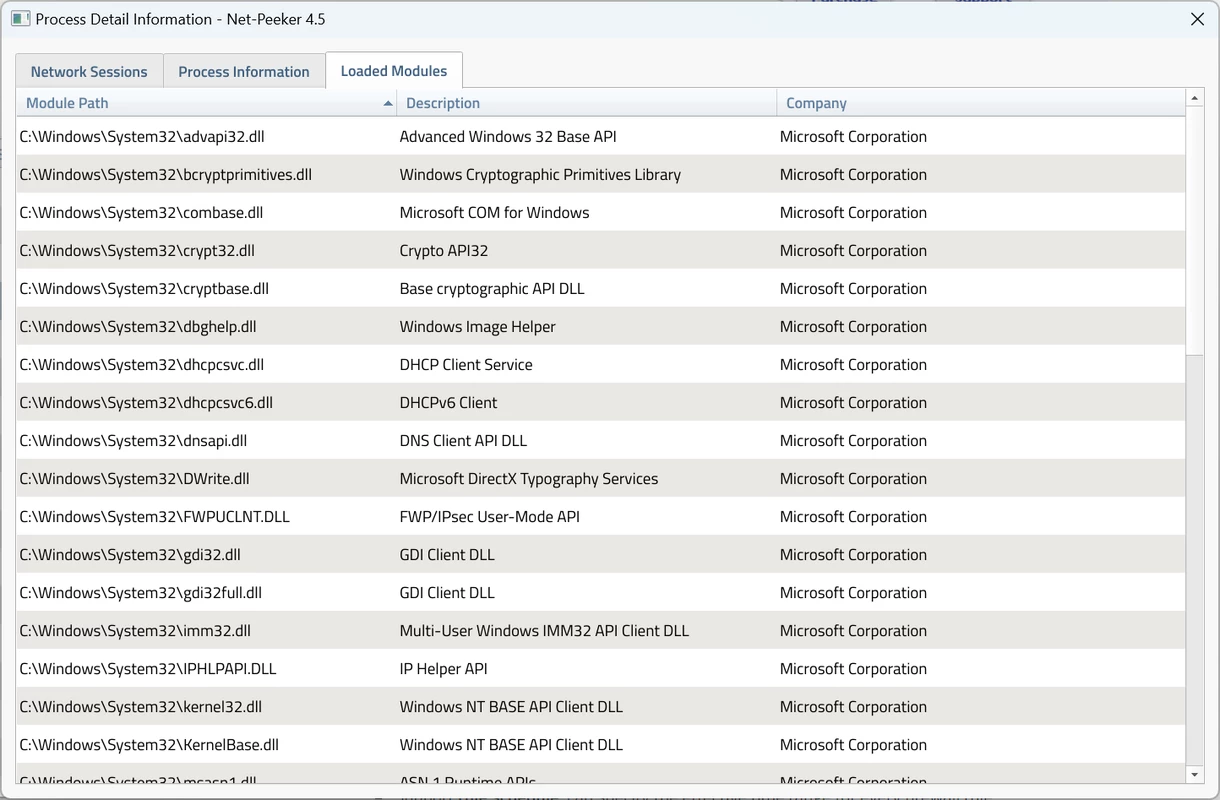Select the DWrite.dll module path
The width and height of the screenshot is (1220, 800).
[135, 479]
